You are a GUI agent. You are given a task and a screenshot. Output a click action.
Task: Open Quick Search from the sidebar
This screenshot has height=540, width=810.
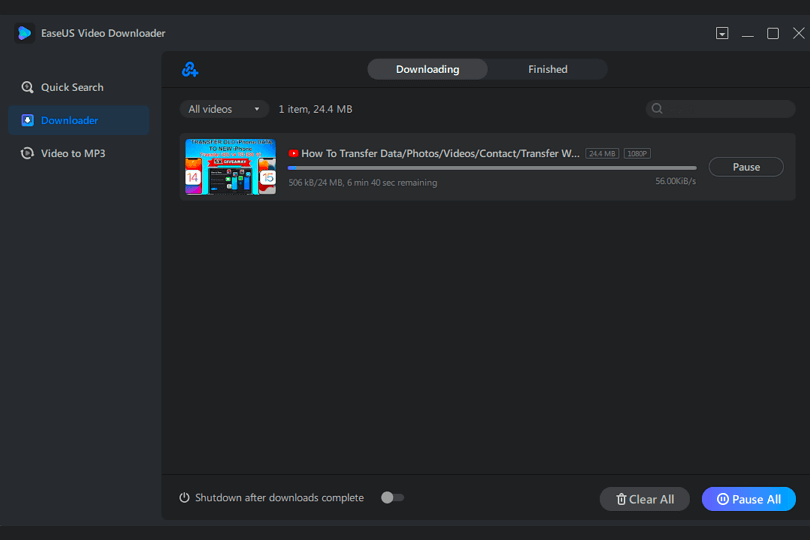click(72, 88)
